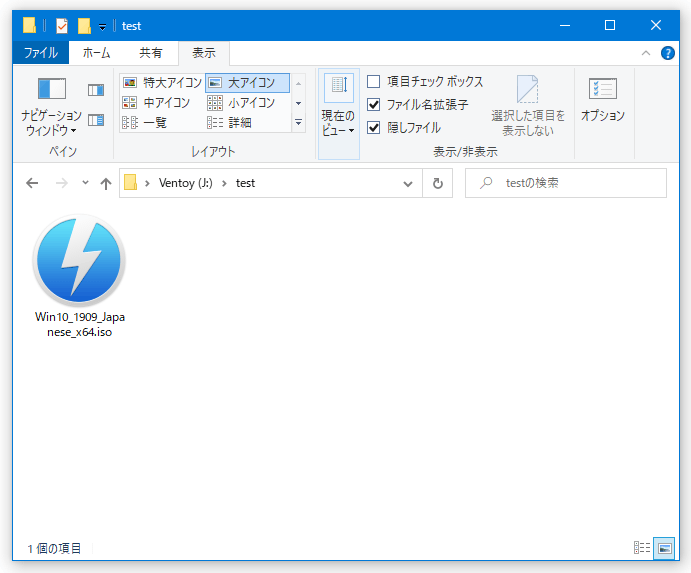
Task: Open Customize Quick Access Toolbar dropdown
Action: tap(102, 27)
